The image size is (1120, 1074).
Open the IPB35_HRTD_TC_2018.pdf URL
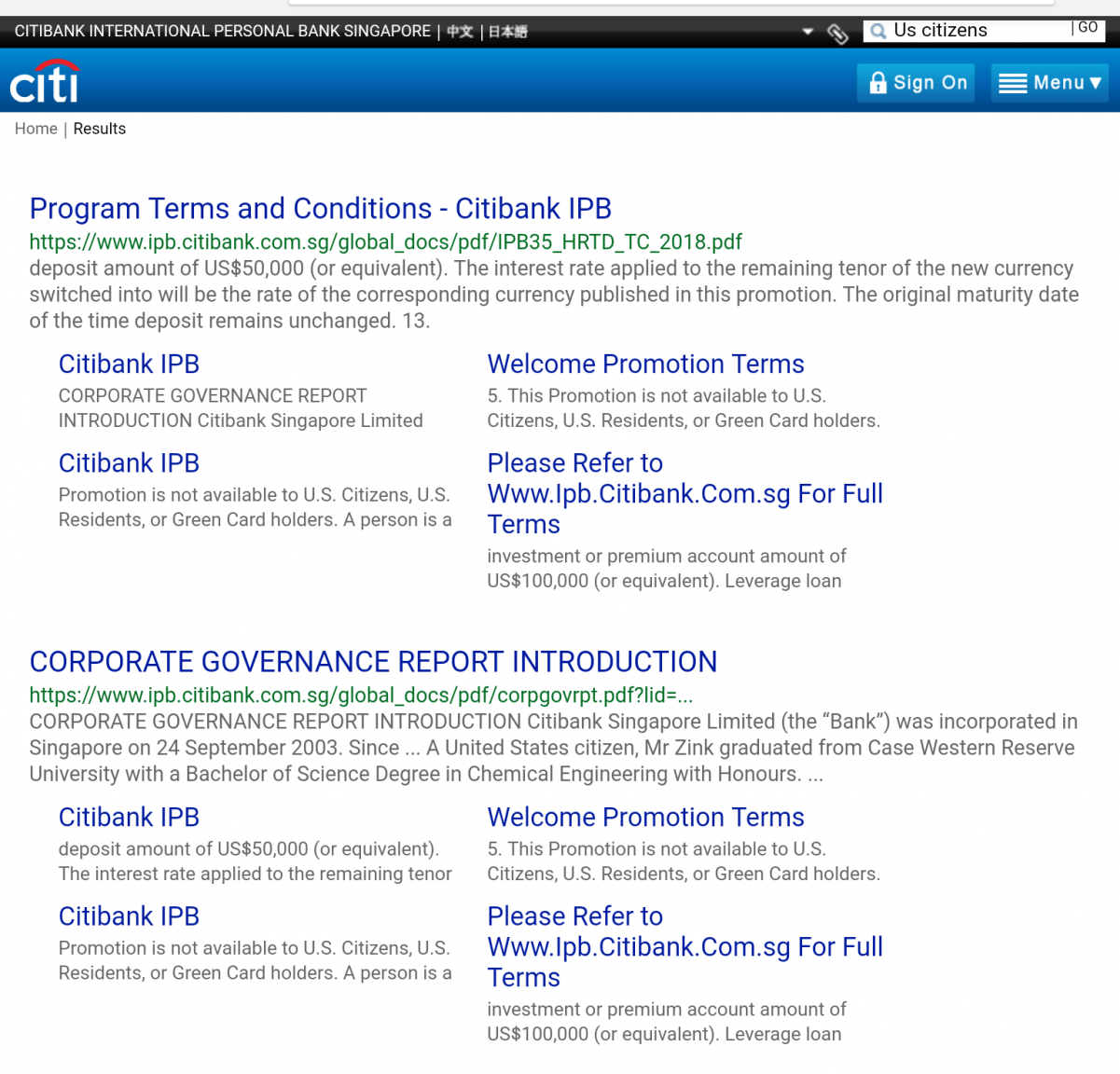386,242
